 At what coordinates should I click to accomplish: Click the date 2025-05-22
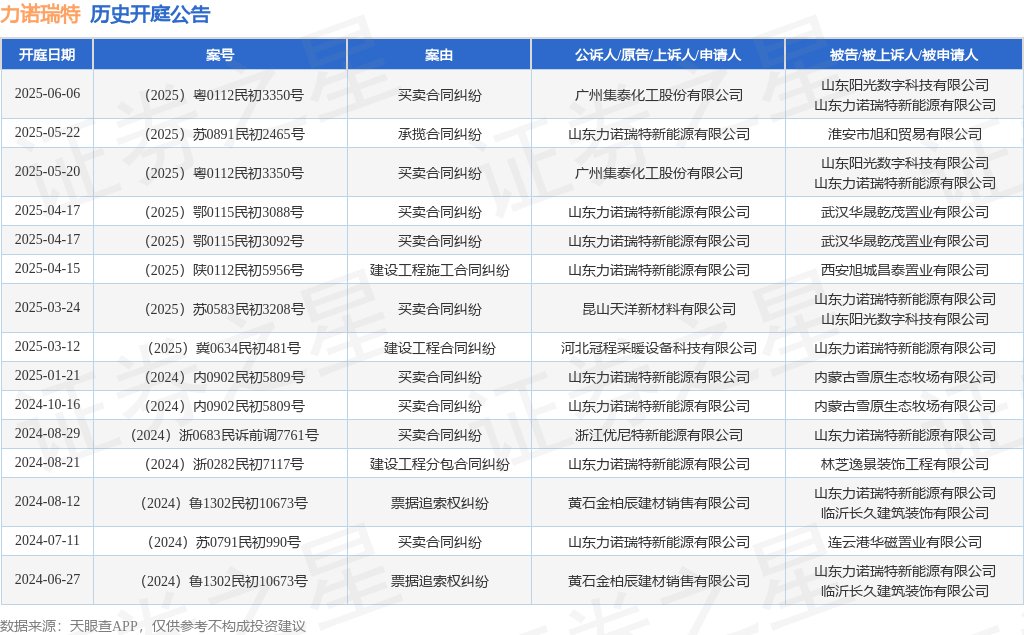pyautogui.click(x=47, y=133)
